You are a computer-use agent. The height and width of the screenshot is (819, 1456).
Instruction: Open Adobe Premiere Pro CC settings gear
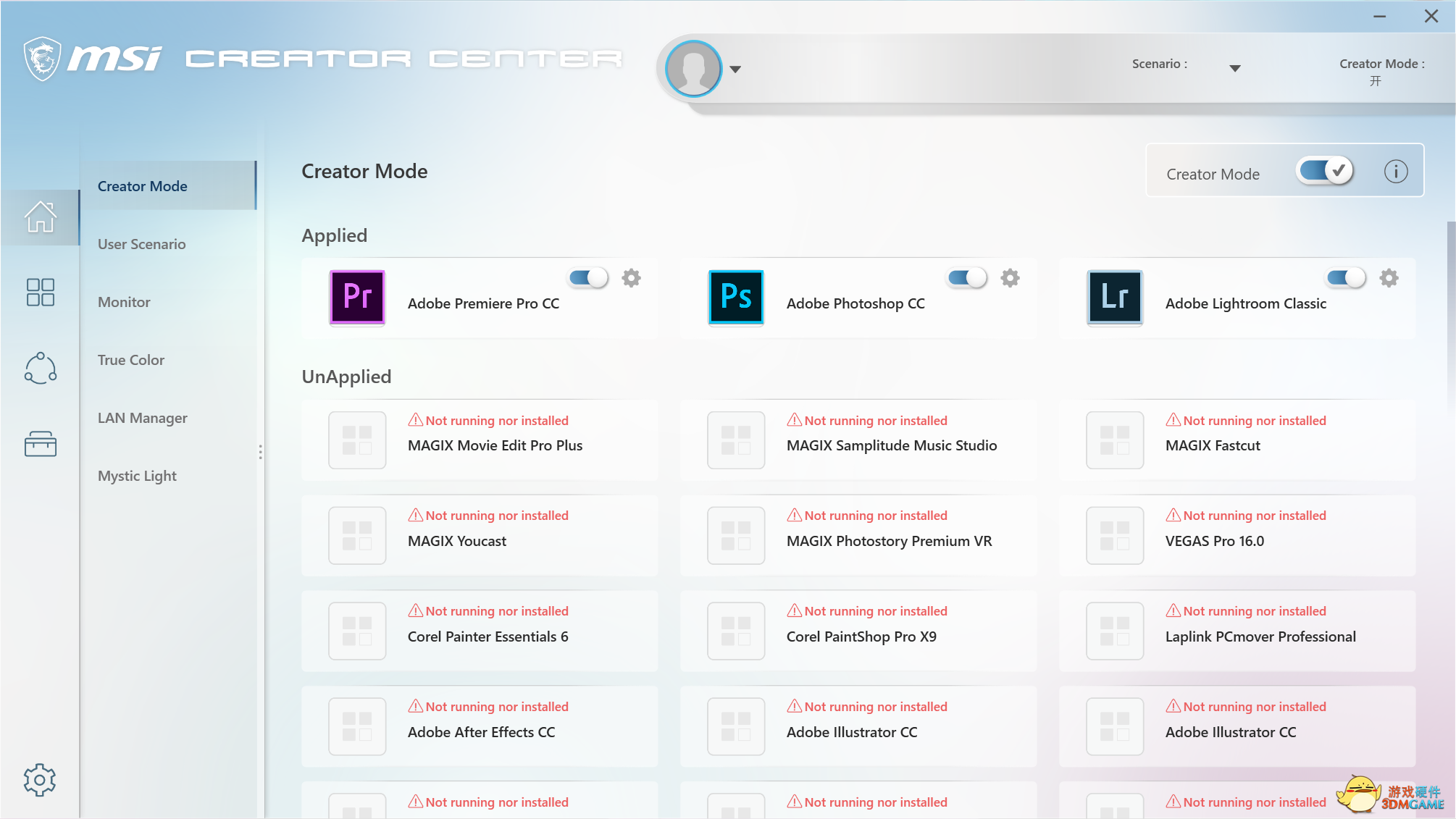click(631, 278)
